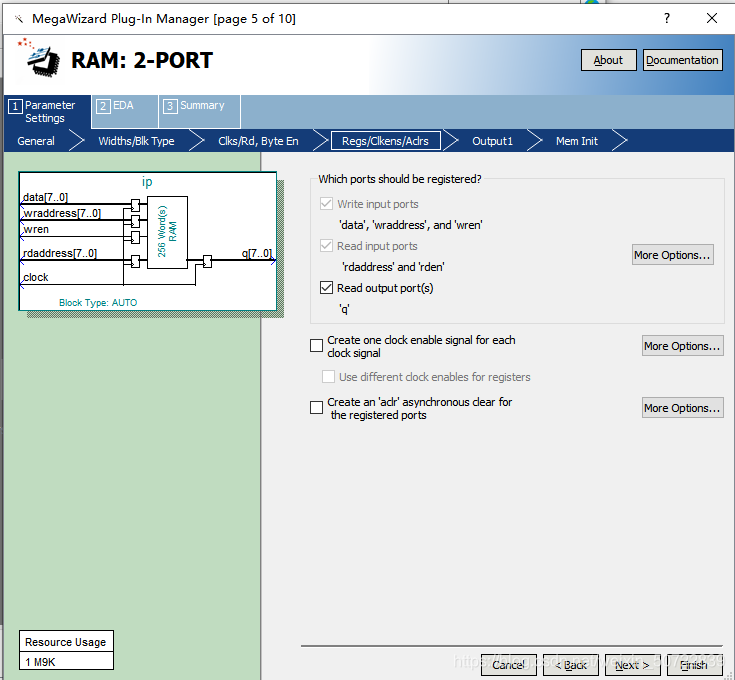Open More Options for aclr asynchronous clear
The height and width of the screenshot is (680, 735).
pos(682,408)
